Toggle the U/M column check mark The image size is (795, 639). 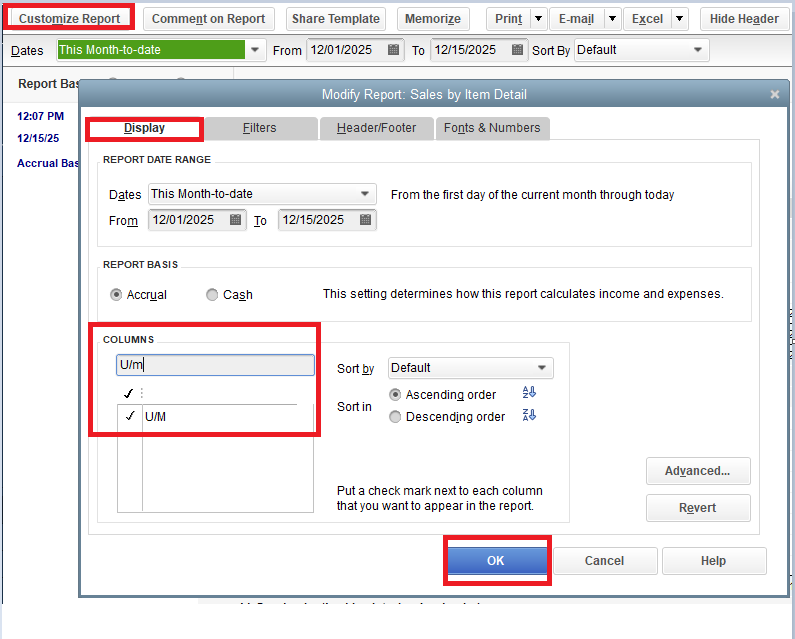pyautogui.click(x=130, y=417)
